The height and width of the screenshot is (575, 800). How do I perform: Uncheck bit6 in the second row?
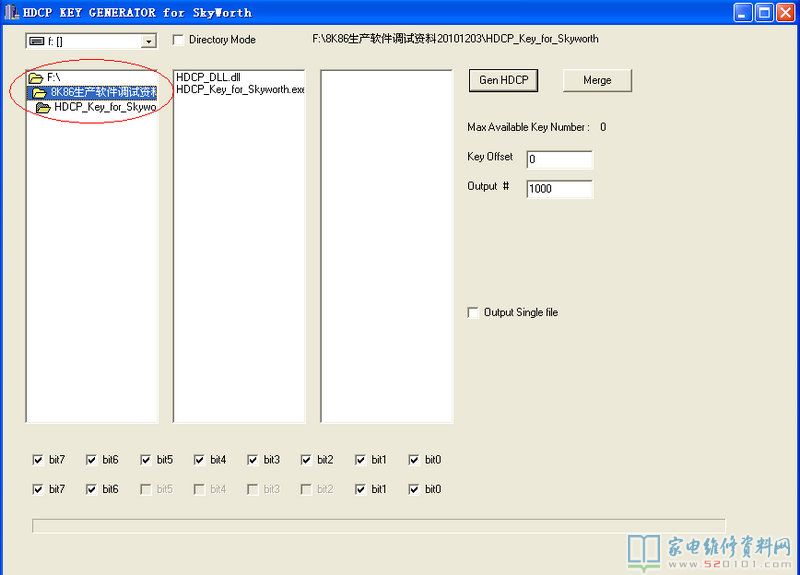[x=91, y=489]
